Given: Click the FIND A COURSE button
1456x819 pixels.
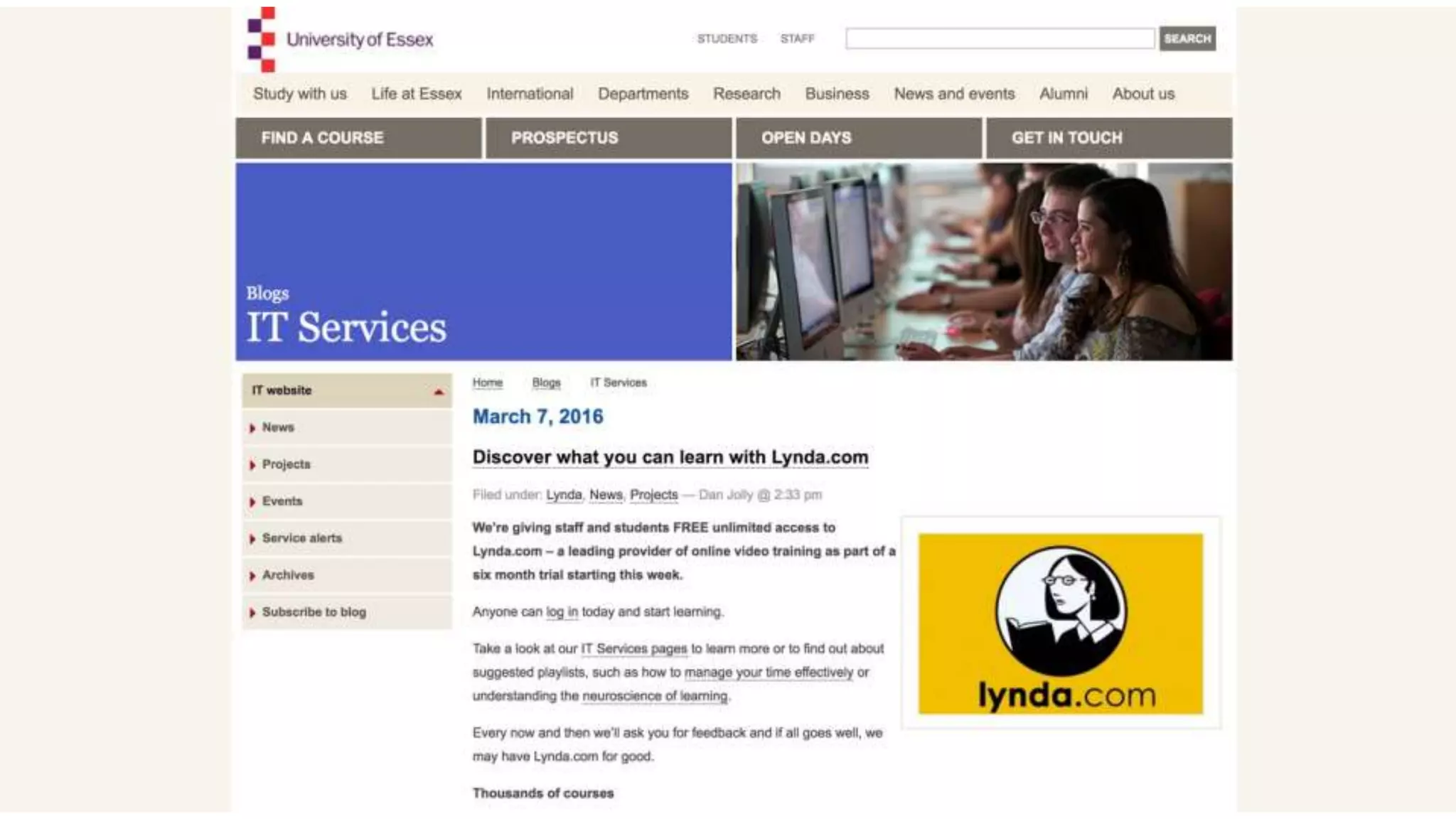Looking at the screenshot, I should (x=358, y=138).
